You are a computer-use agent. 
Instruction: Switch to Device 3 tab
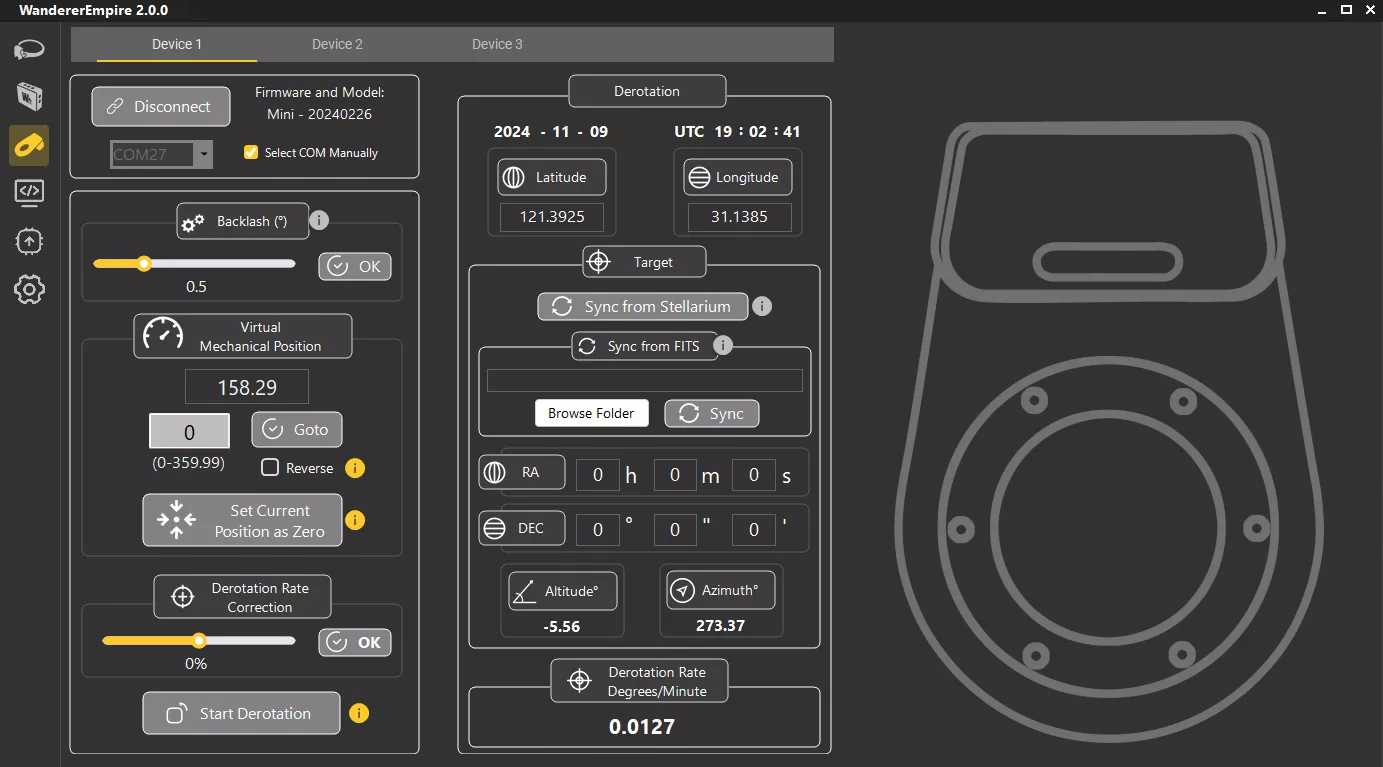(x=497, y=44)
